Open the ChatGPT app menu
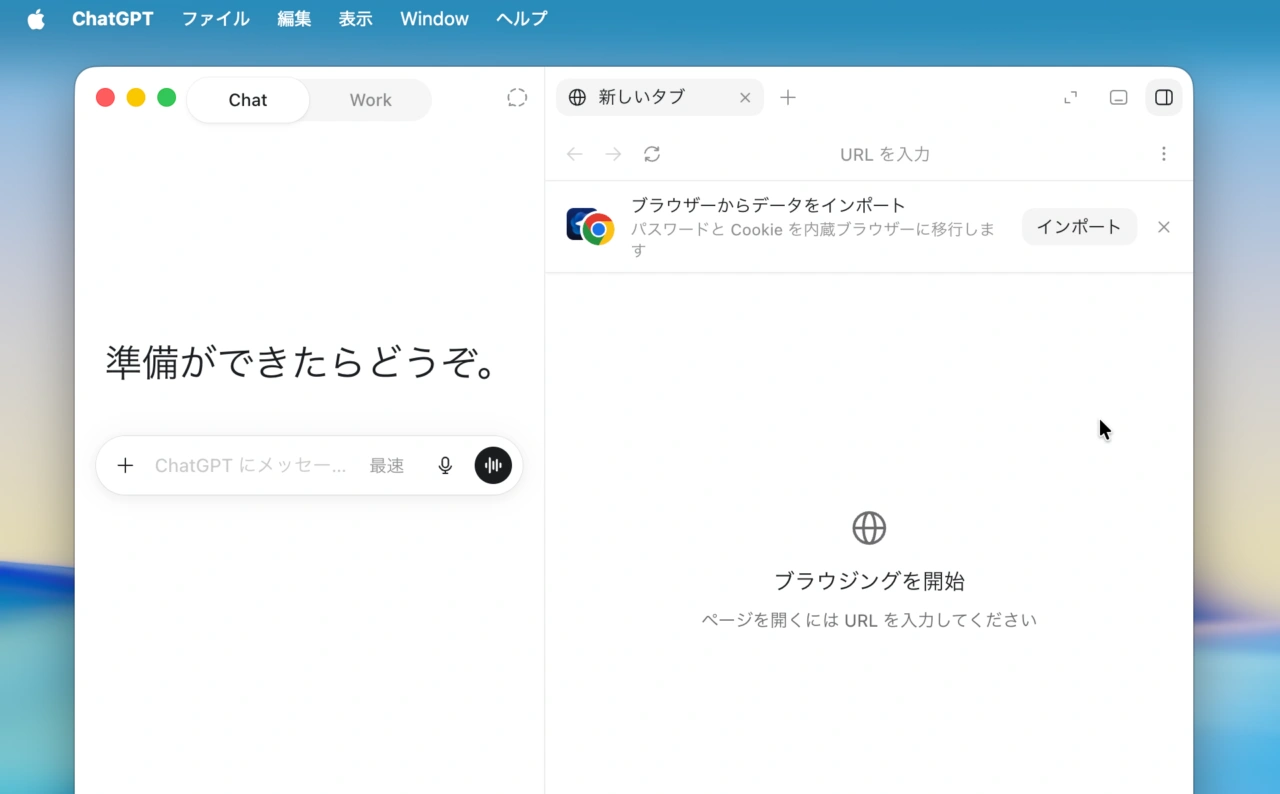 pyautogui.click(x=113, y=19)
